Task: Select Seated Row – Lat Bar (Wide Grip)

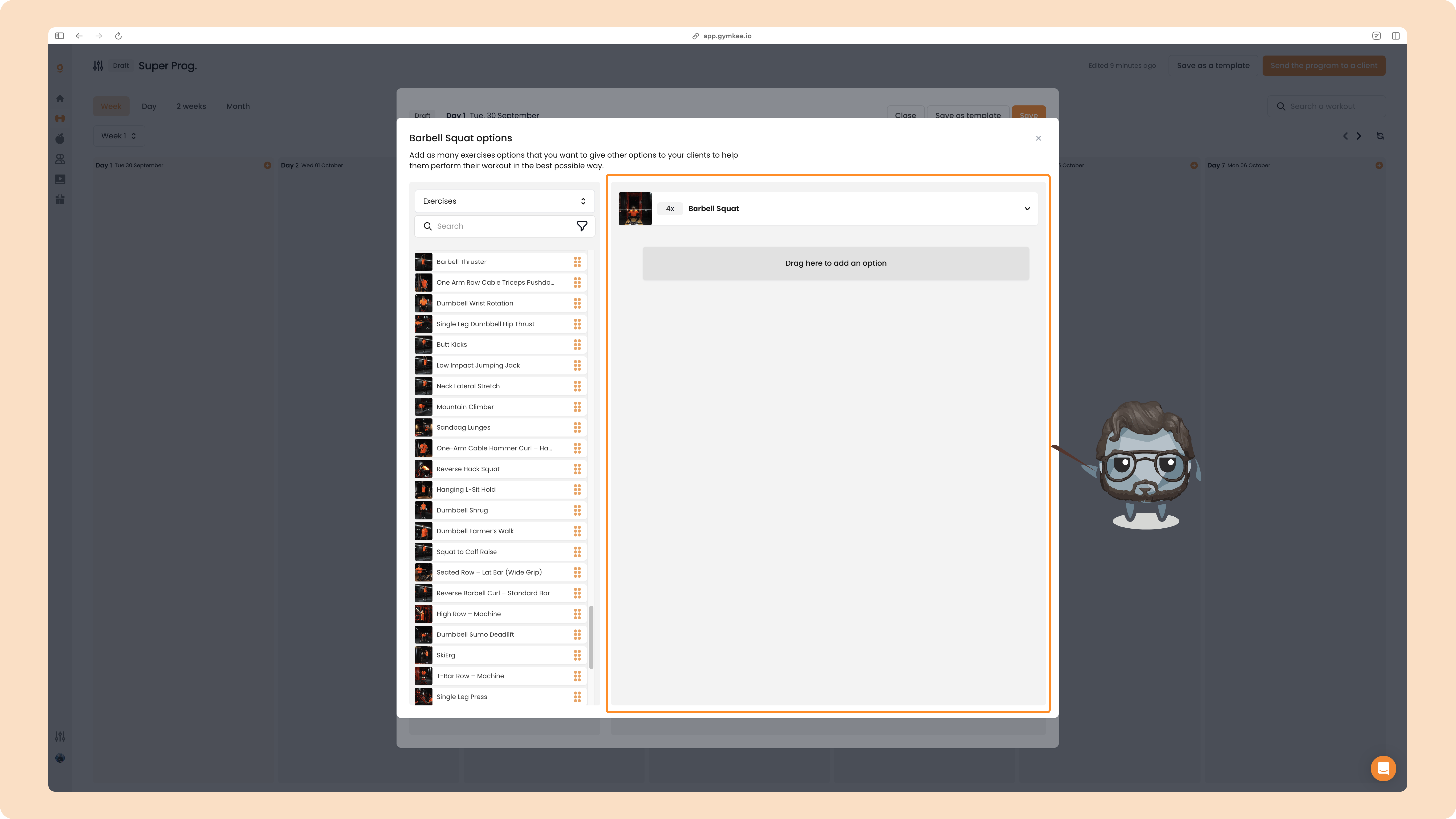Action: [x=500, y=572]
